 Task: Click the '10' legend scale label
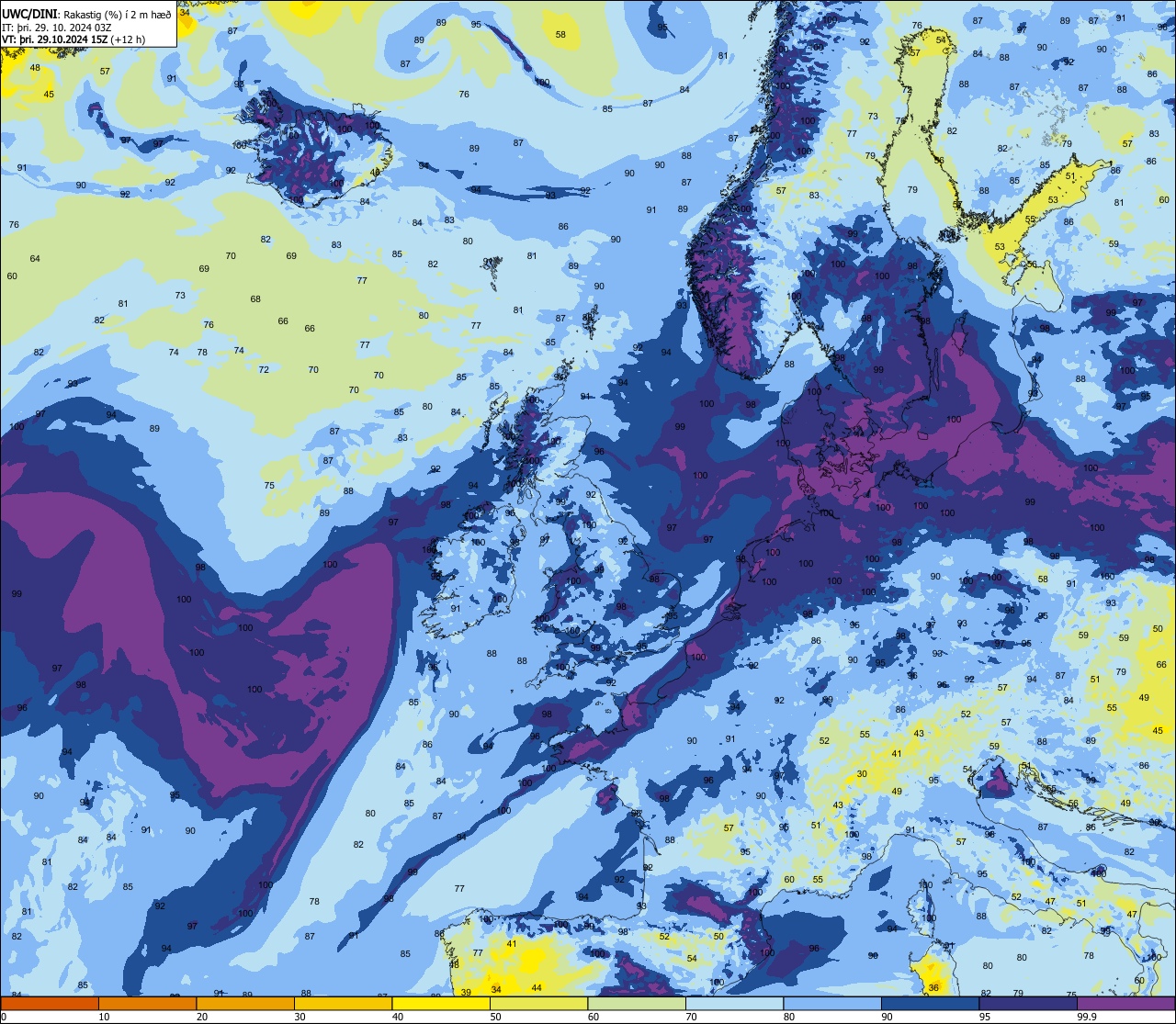click(104, 1017)
